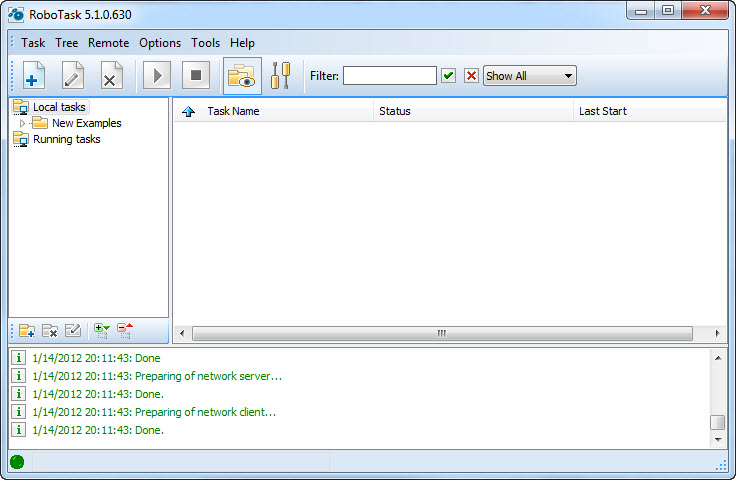Delete folder icon below tree

pyautogui.click(x=50, y=331)
